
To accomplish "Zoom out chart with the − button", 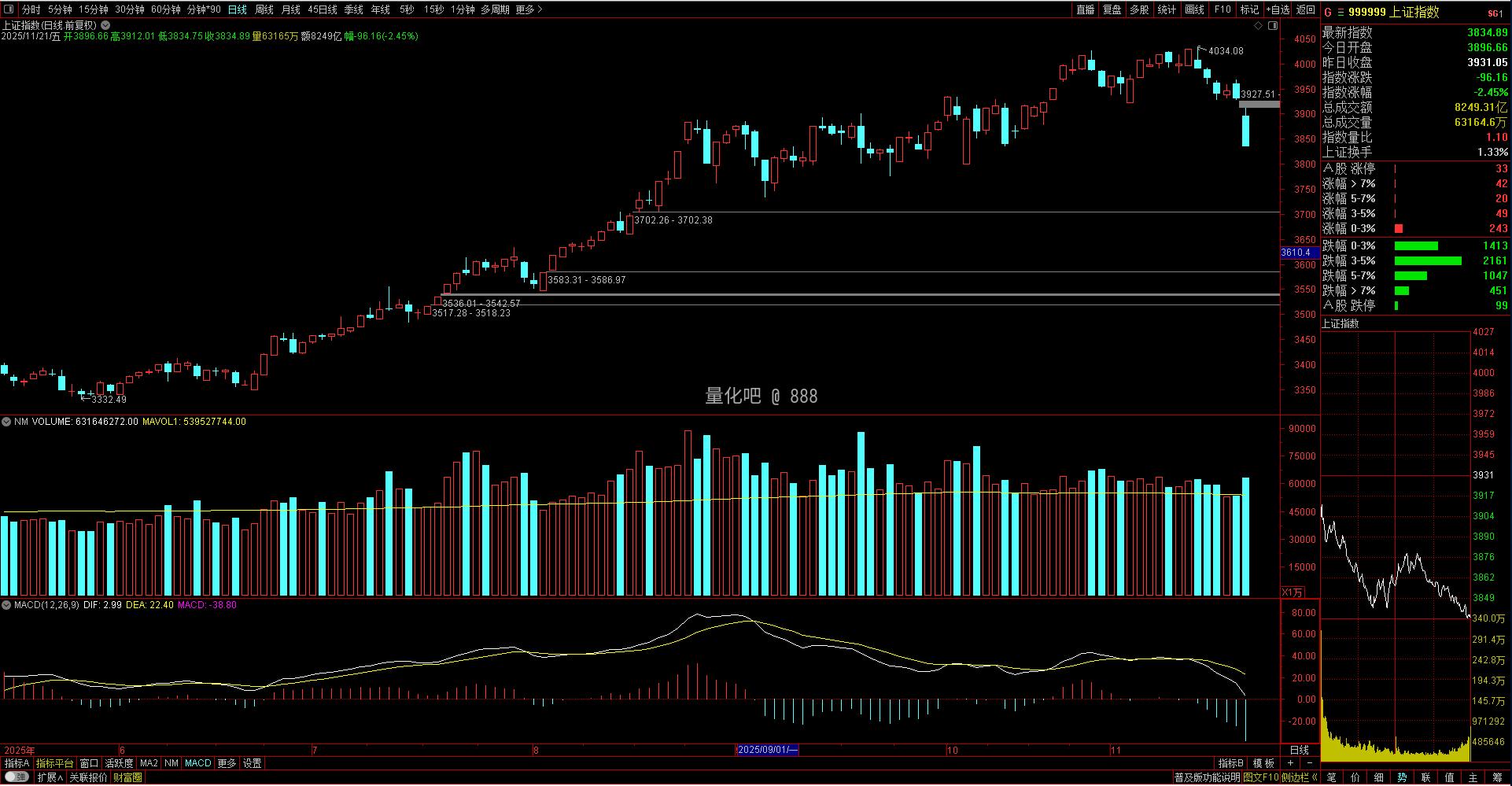I will [x=1309, y=763].
